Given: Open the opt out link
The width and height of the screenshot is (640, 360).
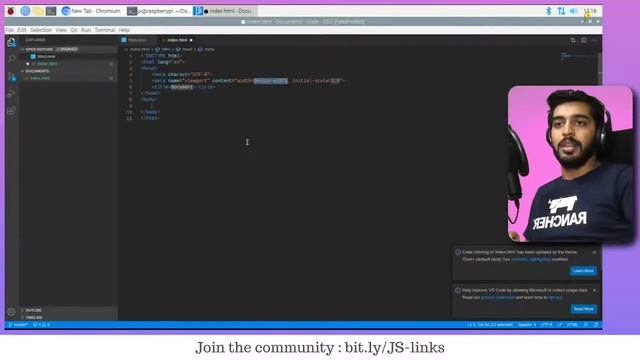Looking at the screenshot, I should point(555,298).
